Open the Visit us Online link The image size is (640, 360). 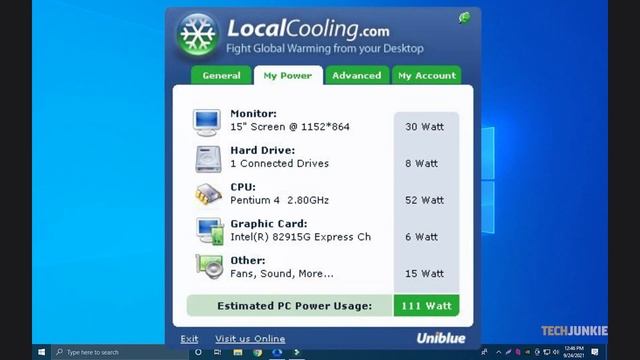point(250,339)
